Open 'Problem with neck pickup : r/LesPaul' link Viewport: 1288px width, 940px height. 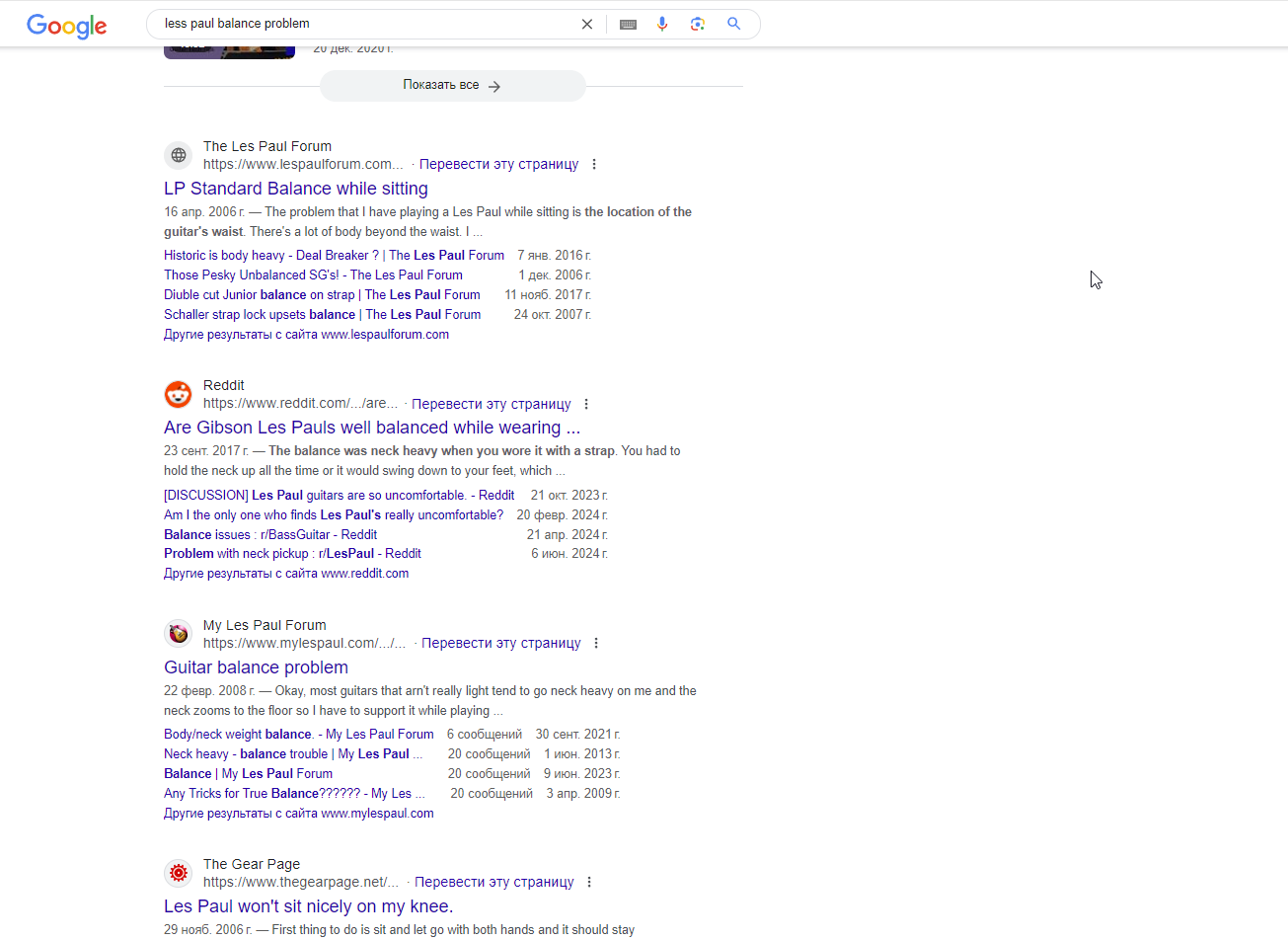[292, 553]
